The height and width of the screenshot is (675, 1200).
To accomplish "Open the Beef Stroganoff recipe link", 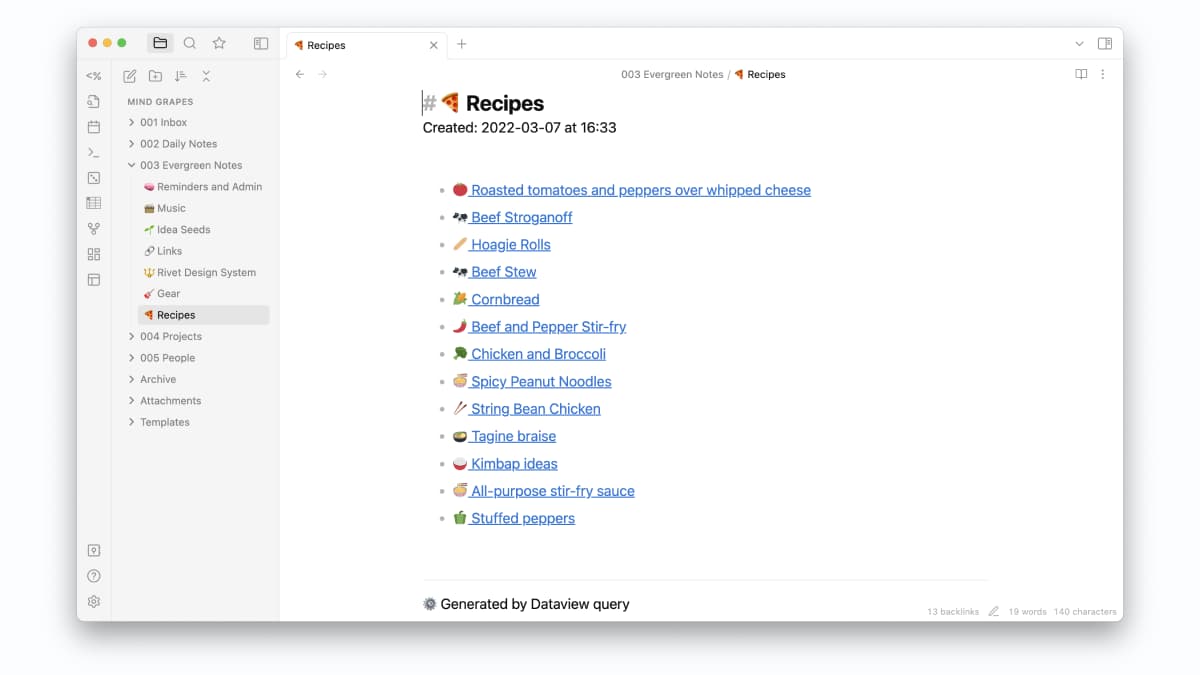I will click(x=522, y=217).
